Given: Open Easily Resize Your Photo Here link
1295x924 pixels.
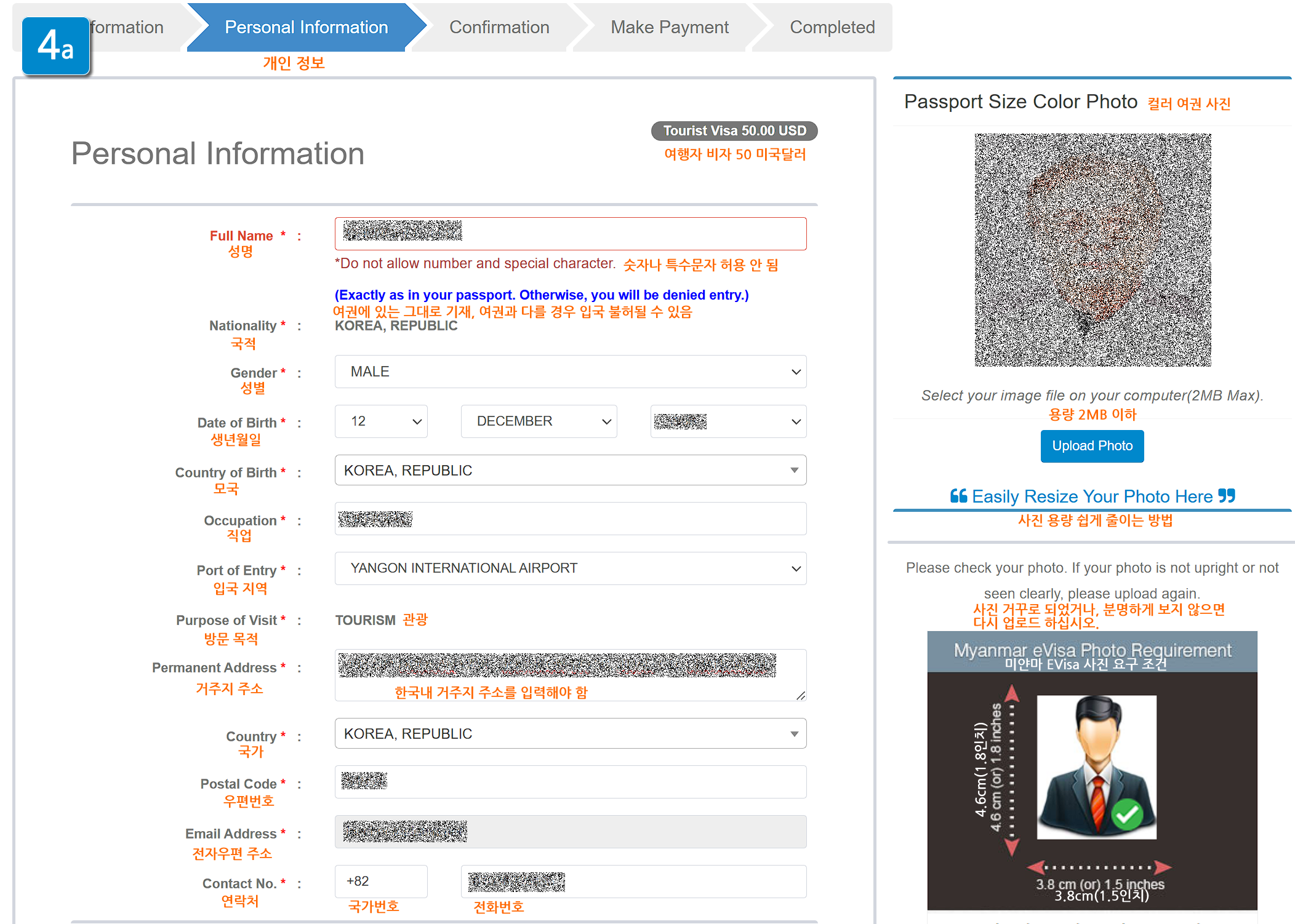Looking at the screenshot, I should [x=1092, y=496].
